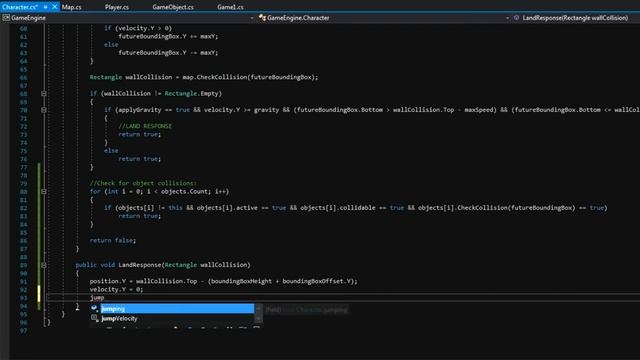Click 'return true;' on line 83
Screen dimensions: 640x360
140,216
